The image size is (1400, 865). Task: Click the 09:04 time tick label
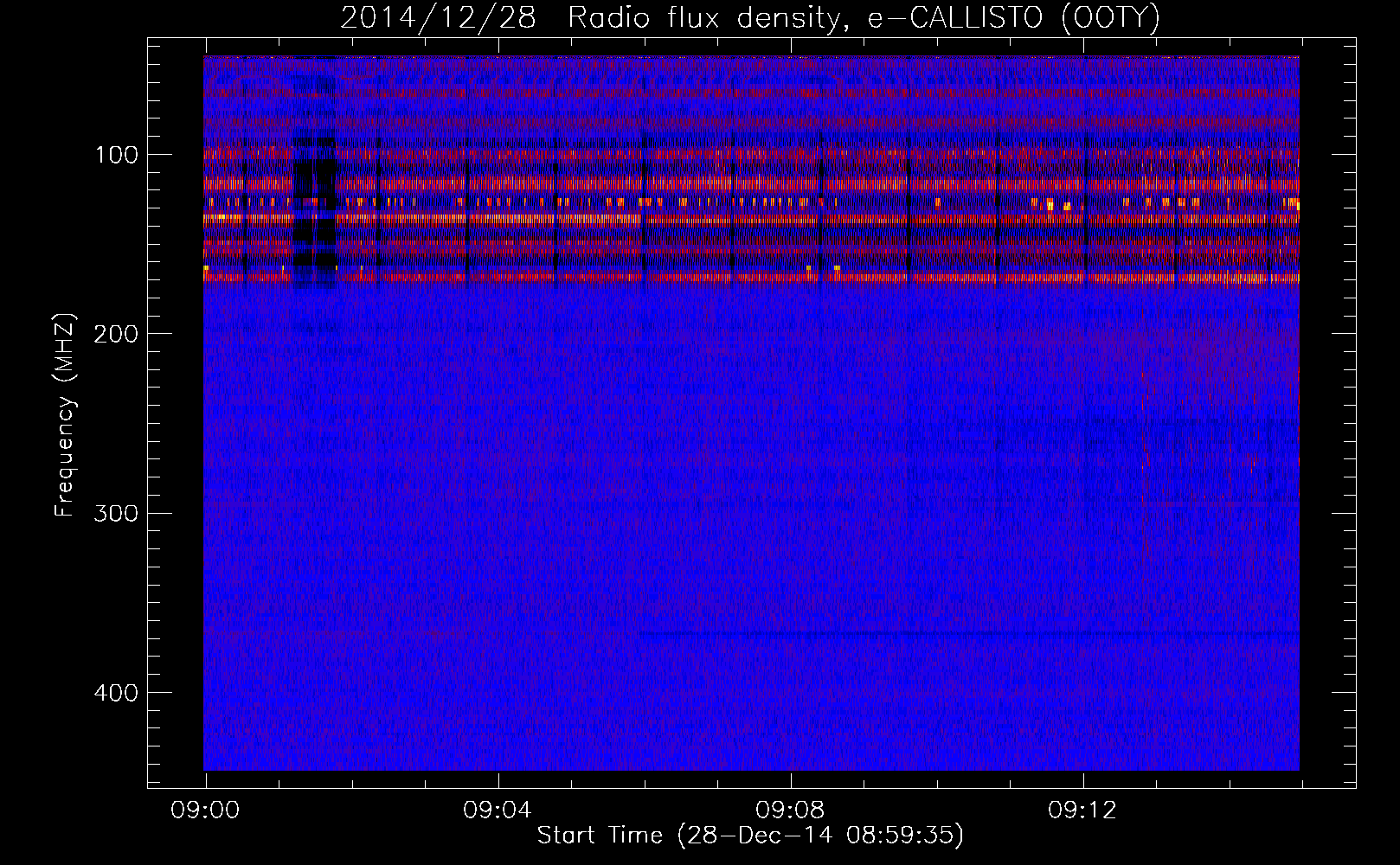pyautogui.click(x=498, y=811)
